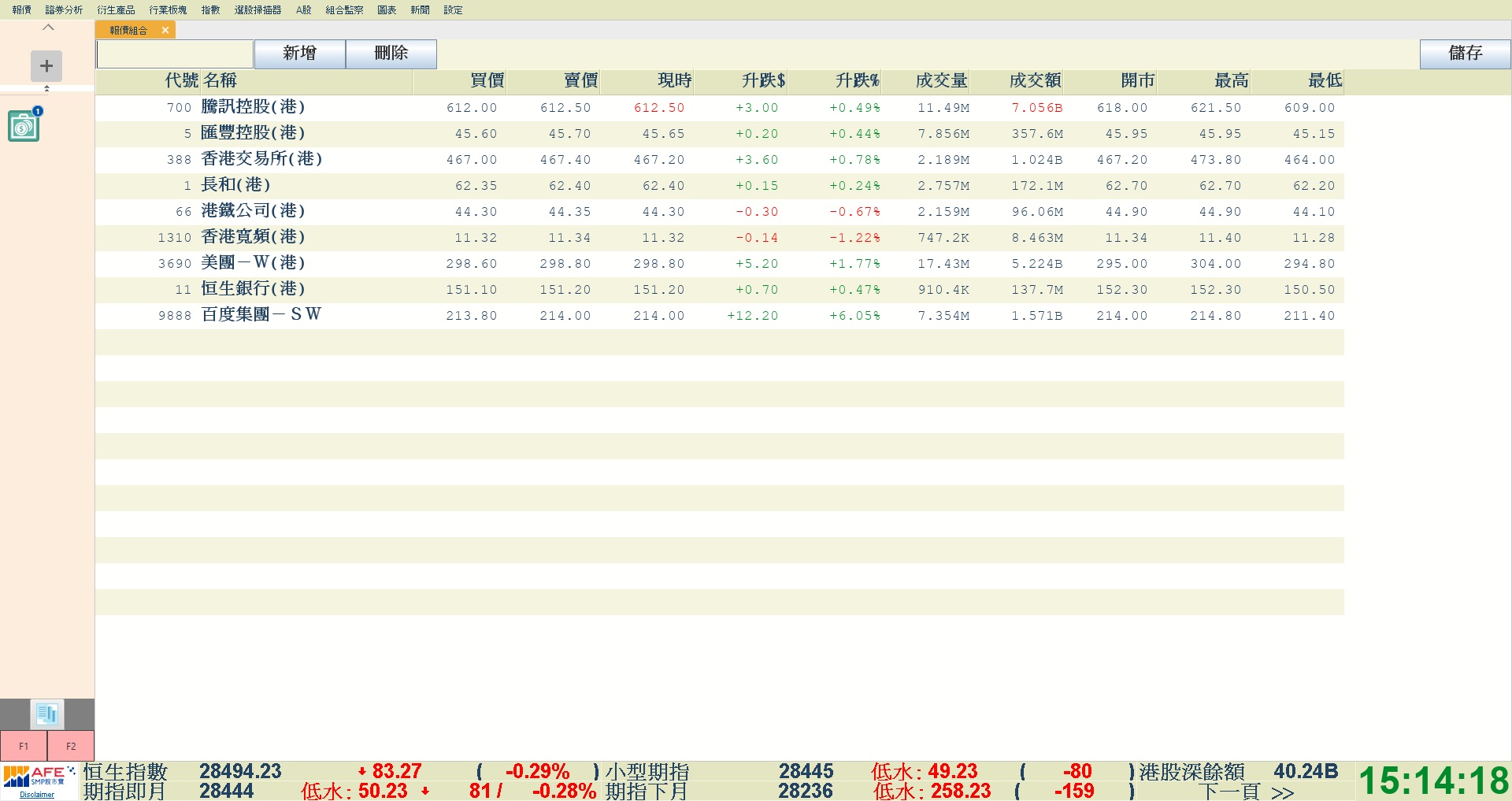Click 港股深餘額 value 40.24B
The image size is (1512, 801).
coord(1306,771)
